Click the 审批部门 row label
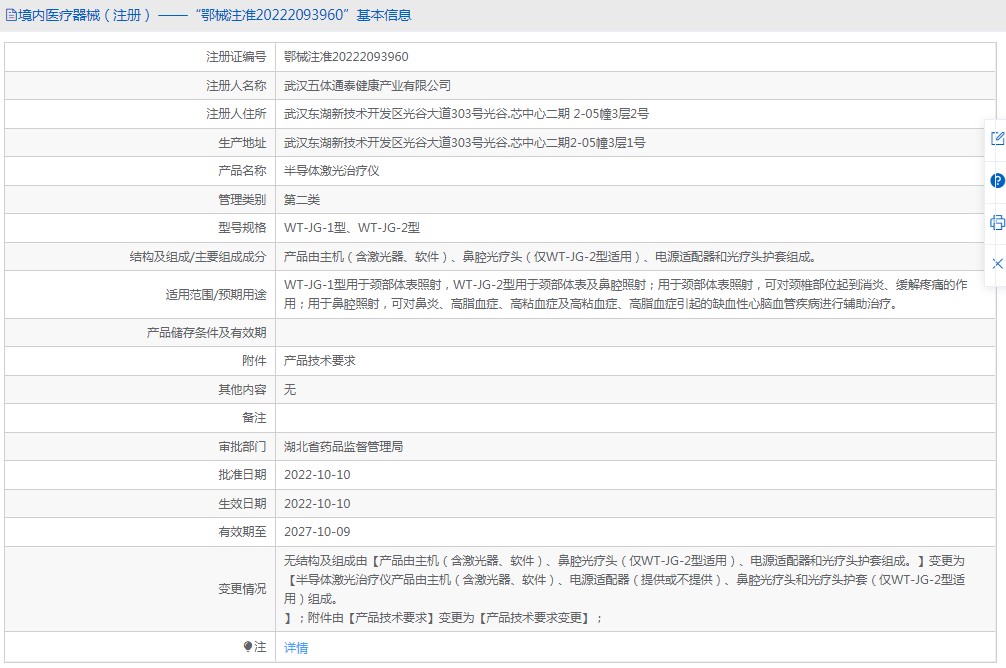 pyautogui.click(x=242, y=446)
